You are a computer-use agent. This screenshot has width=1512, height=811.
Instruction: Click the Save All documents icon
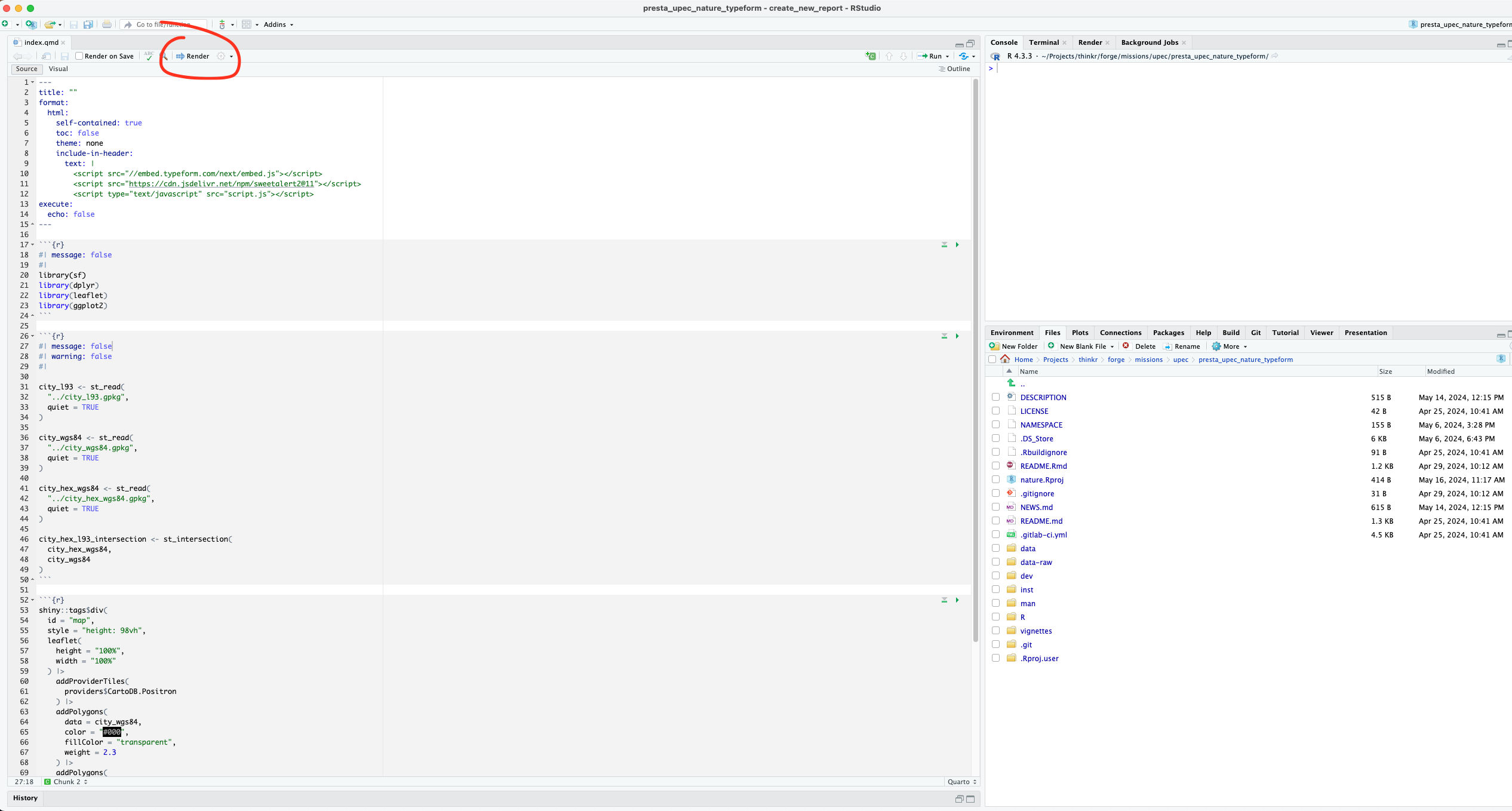point(88,24)
